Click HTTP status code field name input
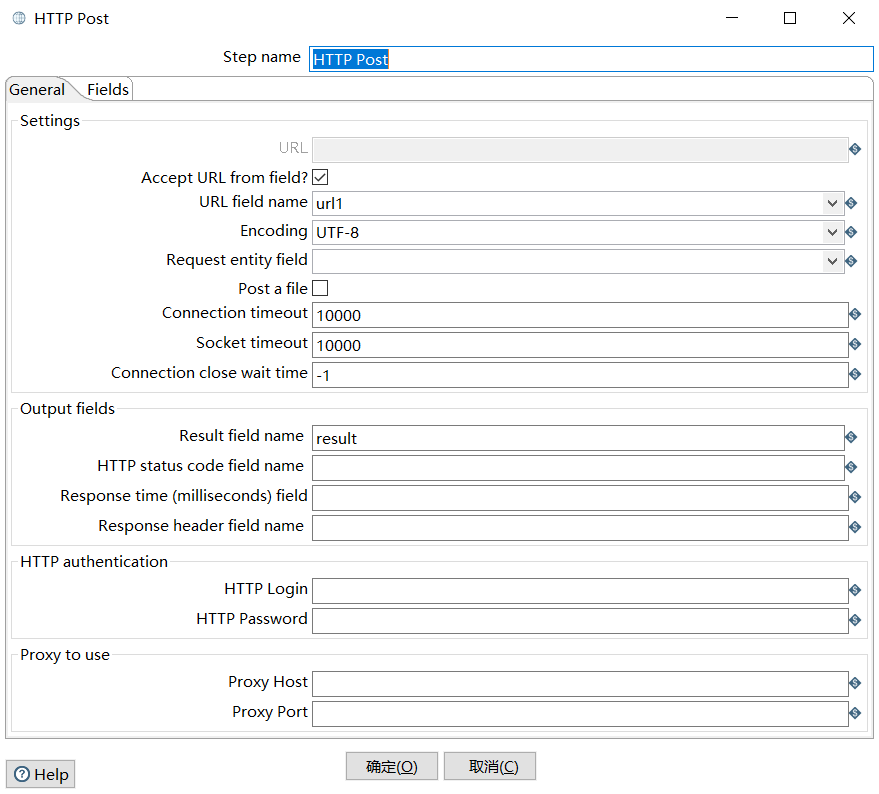The height and width of the screenshot is (794, 879). [578, 468]
